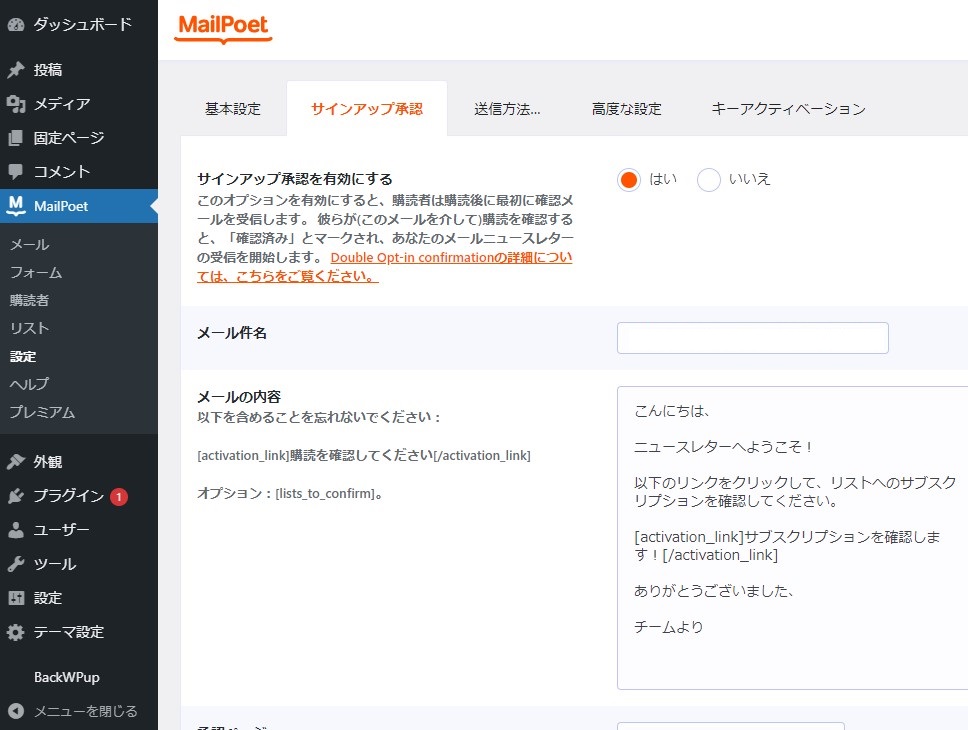Switch to the キーアクティベーション tab

pos(788,109)
